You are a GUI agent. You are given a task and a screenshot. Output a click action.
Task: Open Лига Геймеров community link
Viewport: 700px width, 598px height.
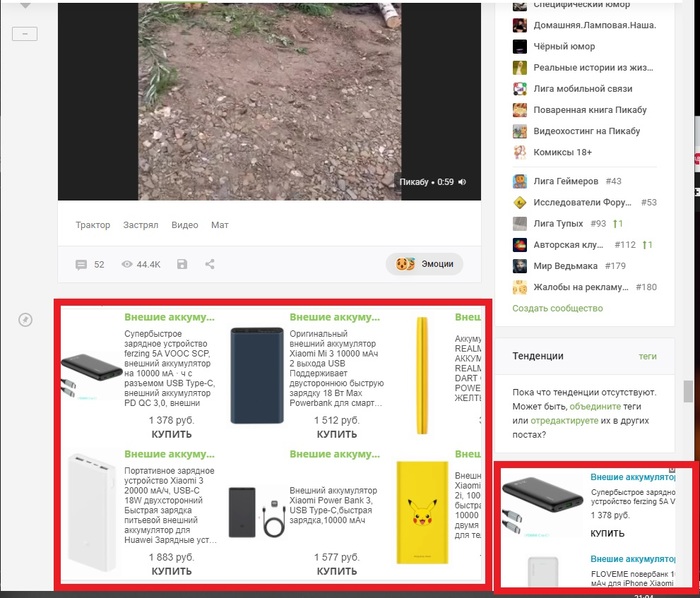point(566,181)
